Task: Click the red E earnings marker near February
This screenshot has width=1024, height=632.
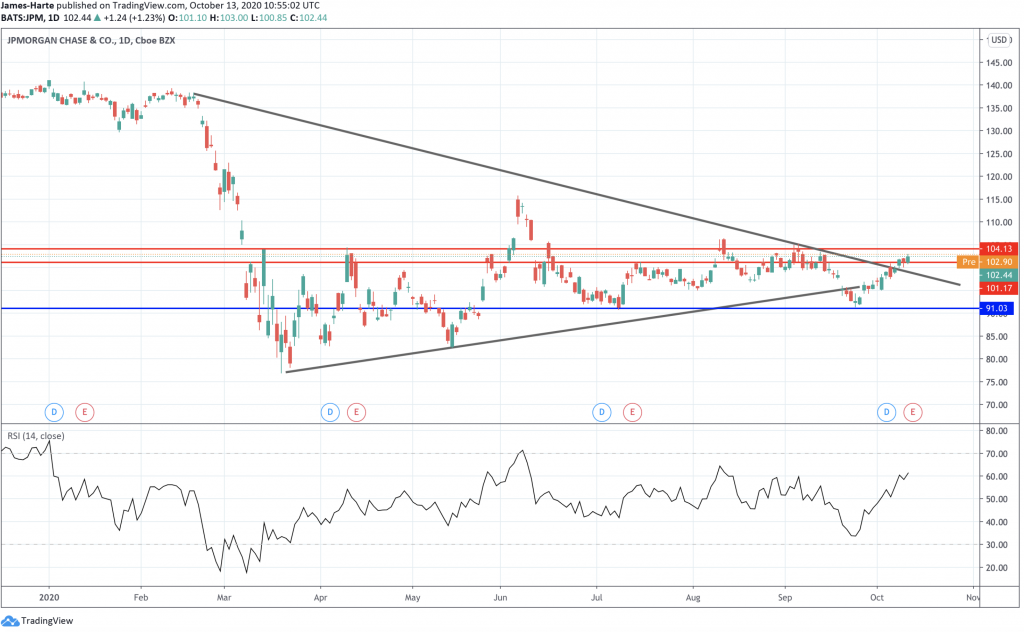Action: click(x=84, y=411)
